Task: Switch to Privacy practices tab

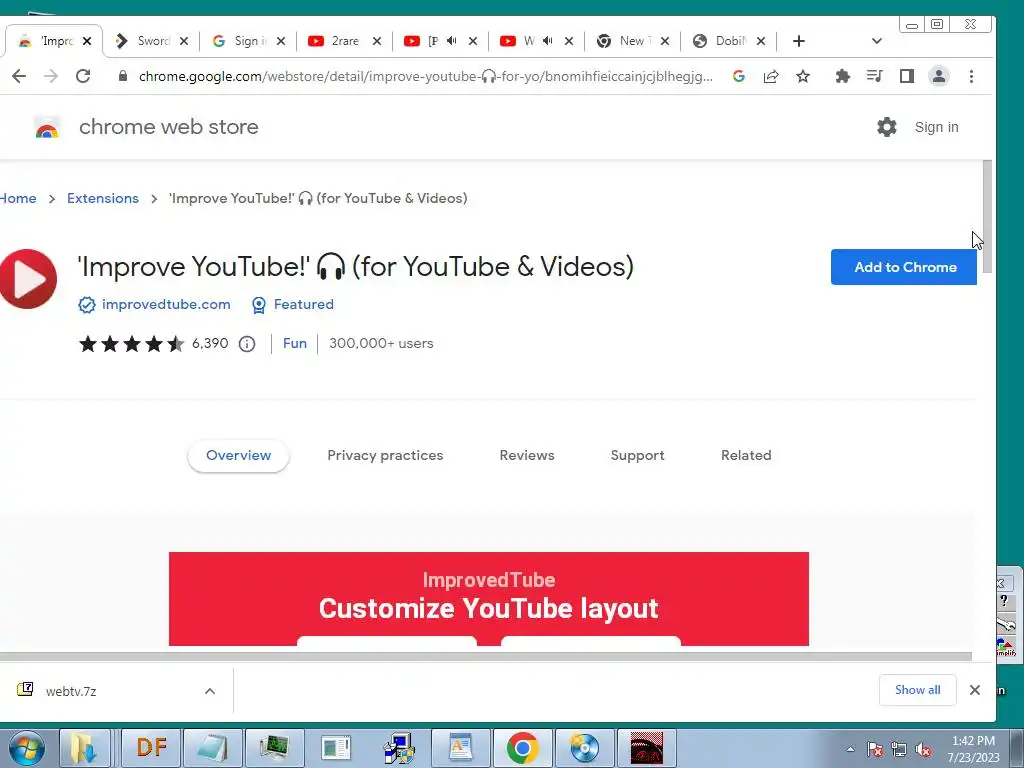Action: click(385, 455)
